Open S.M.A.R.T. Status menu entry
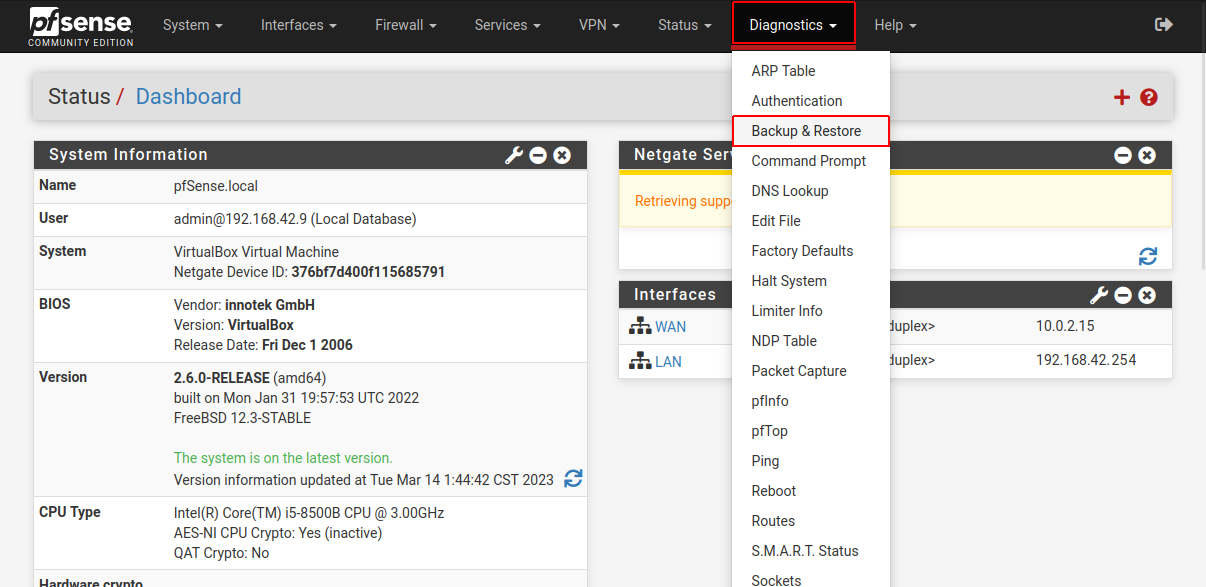This screenshot has width=1206, height=587. point(811,551)
